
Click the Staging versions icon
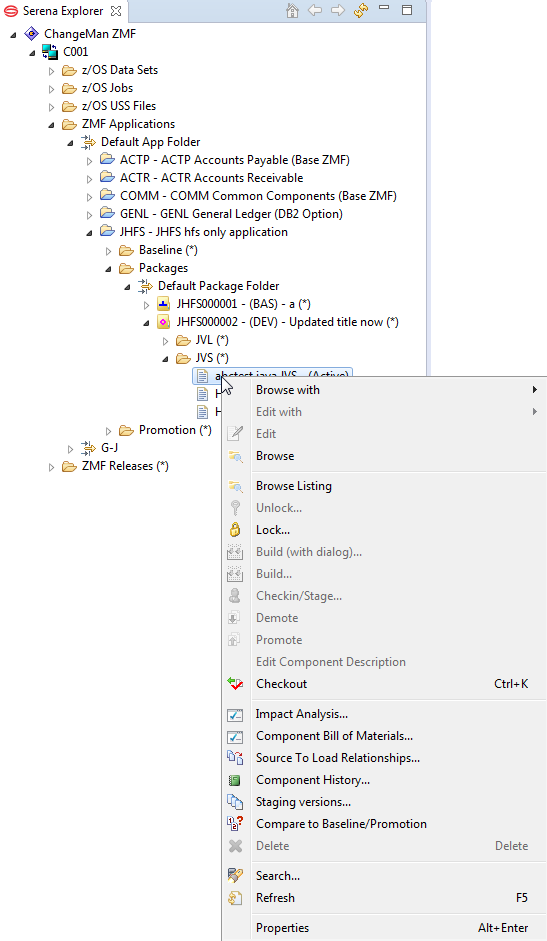pyautogui.click(x=235, y=802)
